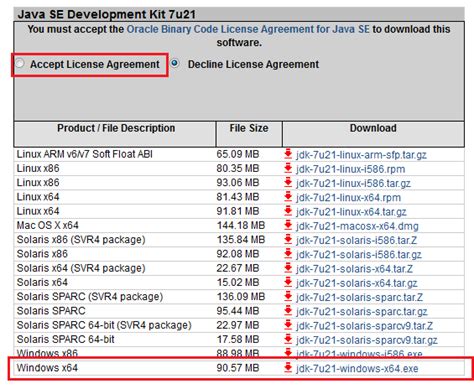The image size is (474, 389).
Task: Click download arrow icon for linux-x64.rpm
Action: click(x=288, y=197)
